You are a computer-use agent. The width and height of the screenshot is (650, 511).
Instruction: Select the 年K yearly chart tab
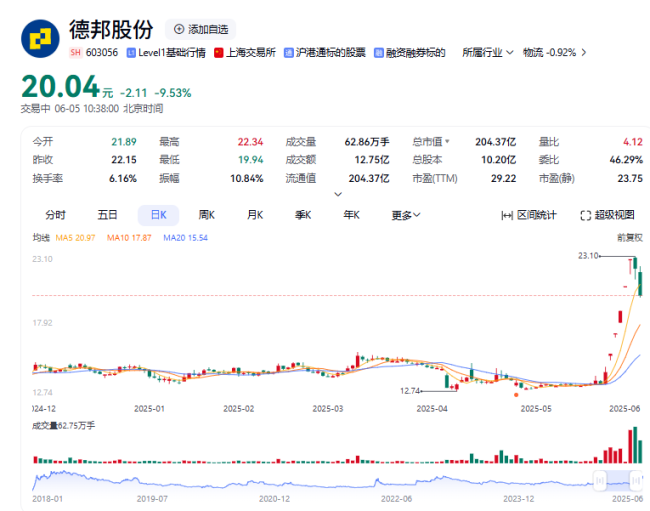(x=352, y=215)
